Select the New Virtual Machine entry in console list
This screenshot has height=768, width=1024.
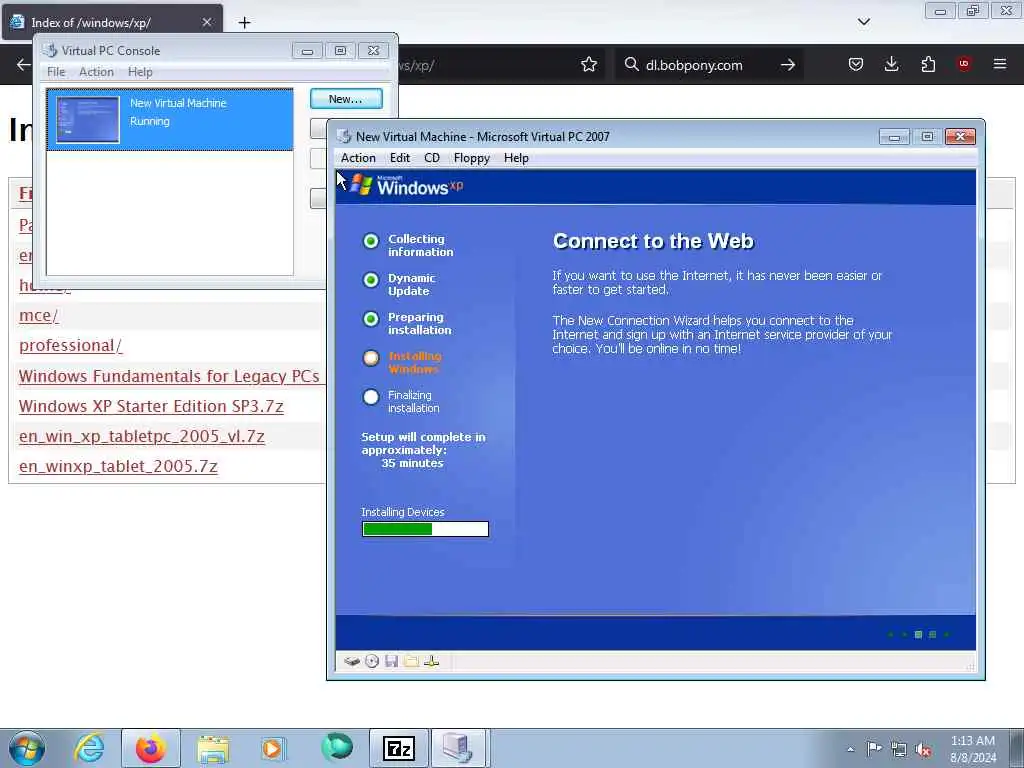pos(170,120)
